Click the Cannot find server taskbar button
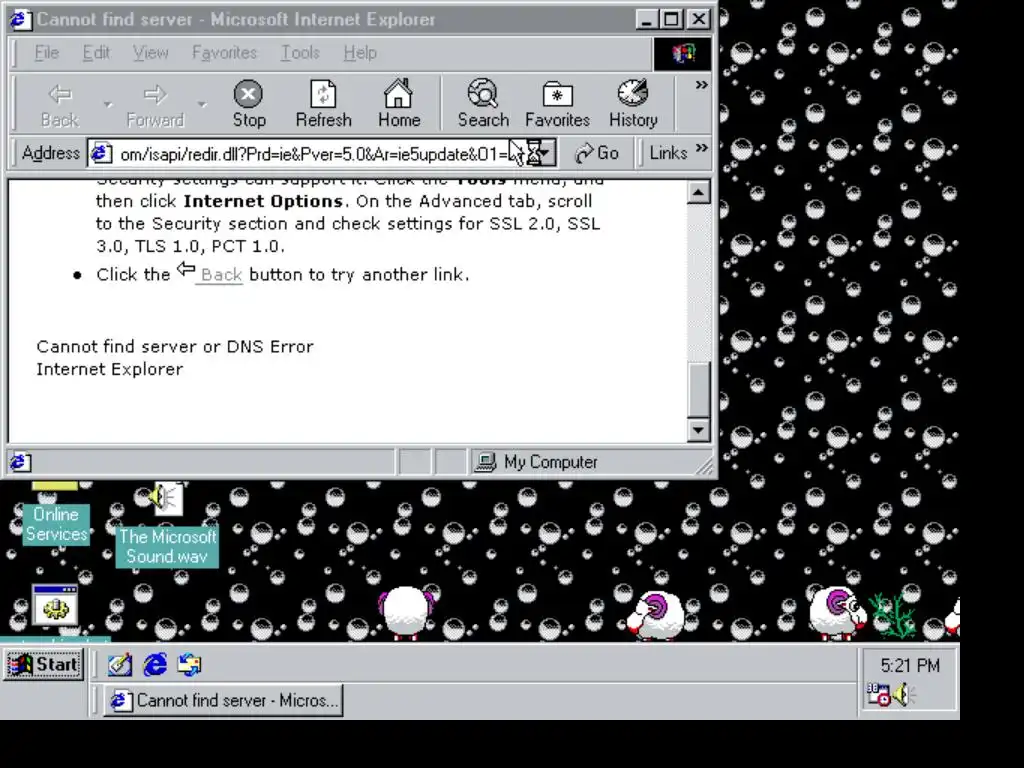Viewport: 1024px width, 768px height. coord(223,700)
